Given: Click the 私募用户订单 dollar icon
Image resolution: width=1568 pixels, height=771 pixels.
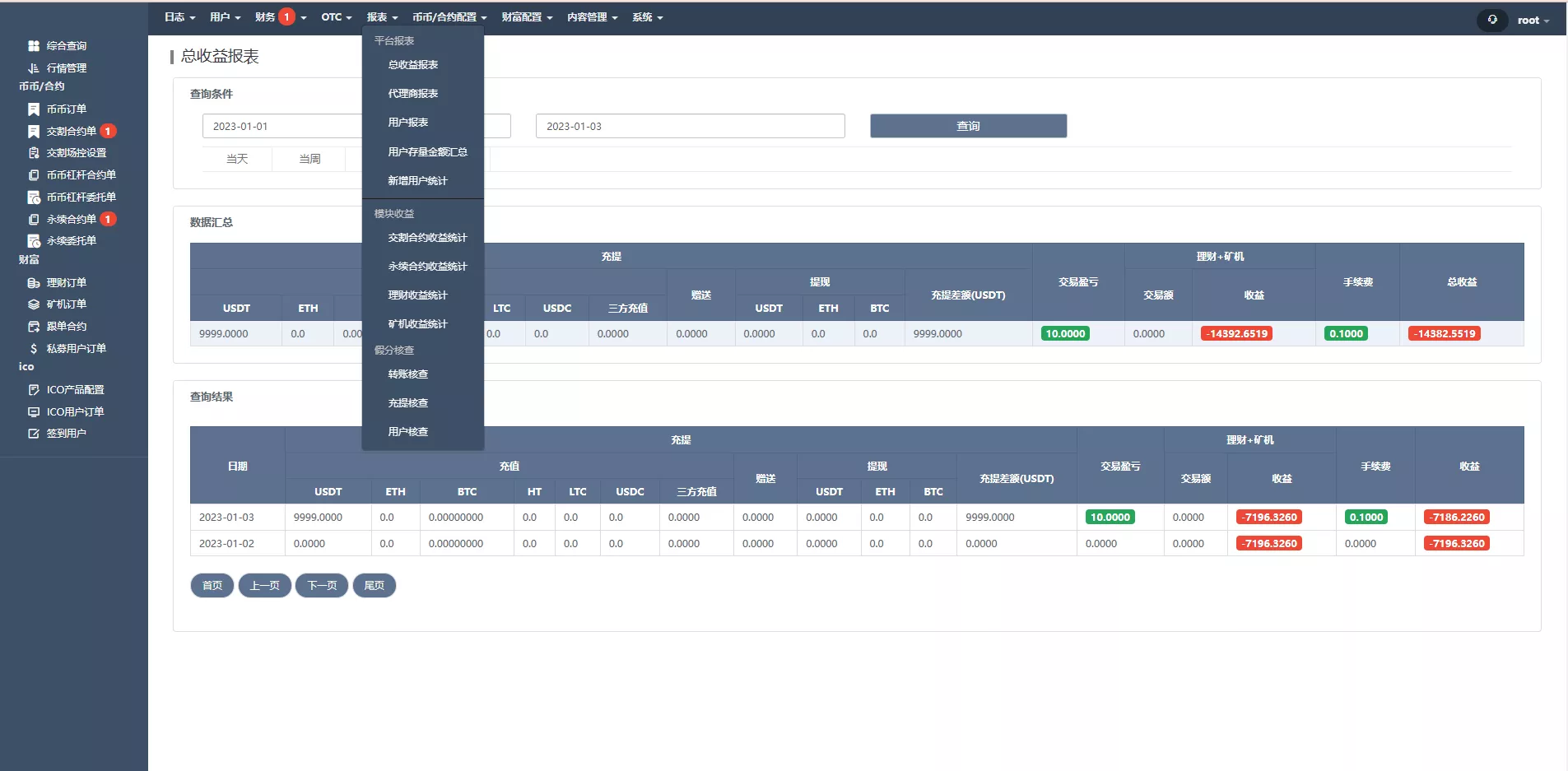Looking at the screenshot, I should click(x=34, y=349).
